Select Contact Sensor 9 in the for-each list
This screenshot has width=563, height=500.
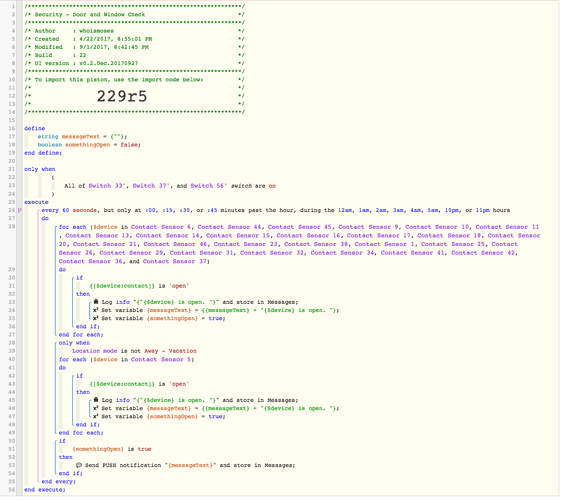pyautogui.click(x=368, y=228)
